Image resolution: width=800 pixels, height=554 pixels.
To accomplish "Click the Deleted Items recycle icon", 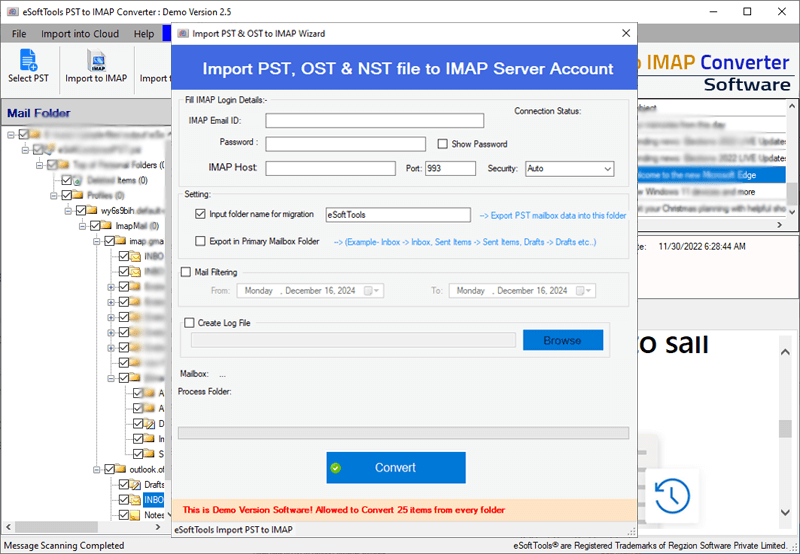I will tap(78, 180).
